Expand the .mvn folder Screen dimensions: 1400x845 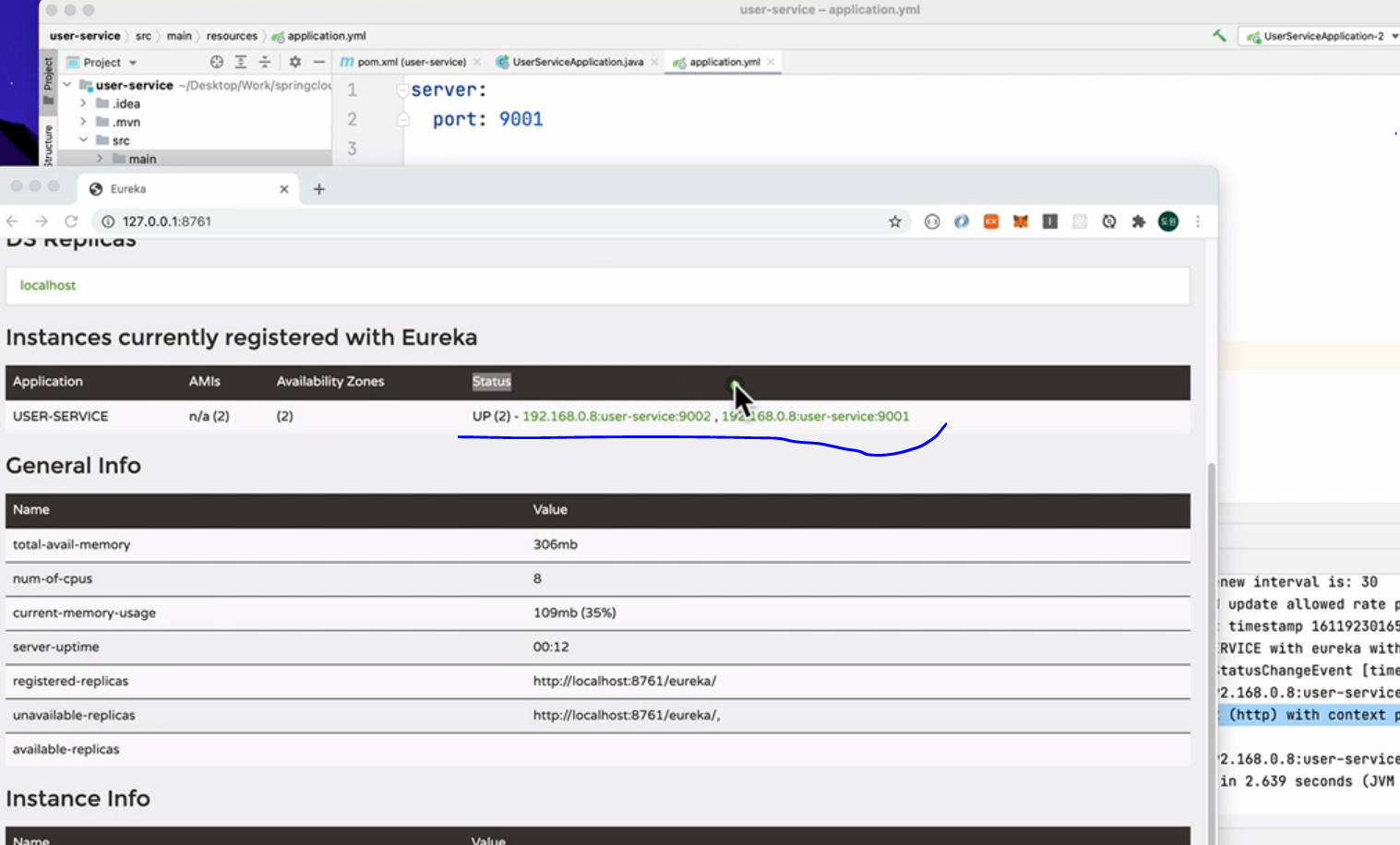pos(83,122)
